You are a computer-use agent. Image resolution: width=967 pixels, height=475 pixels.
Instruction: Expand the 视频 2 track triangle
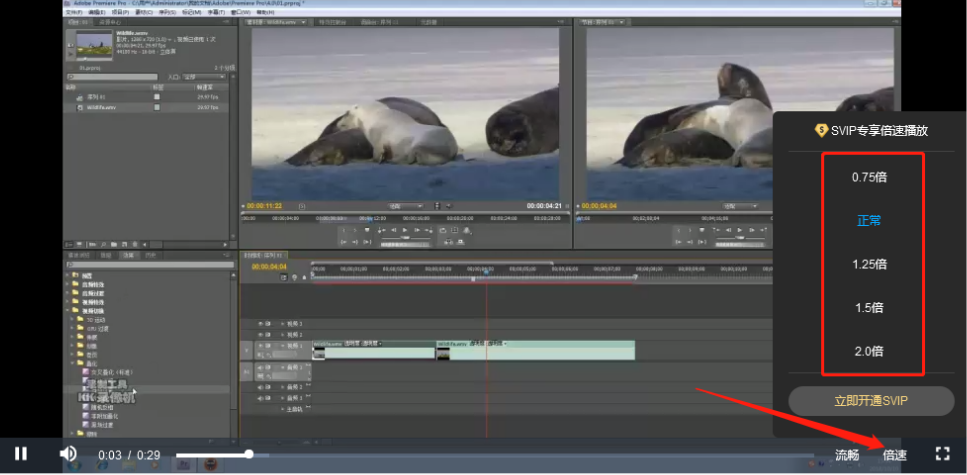281,335
